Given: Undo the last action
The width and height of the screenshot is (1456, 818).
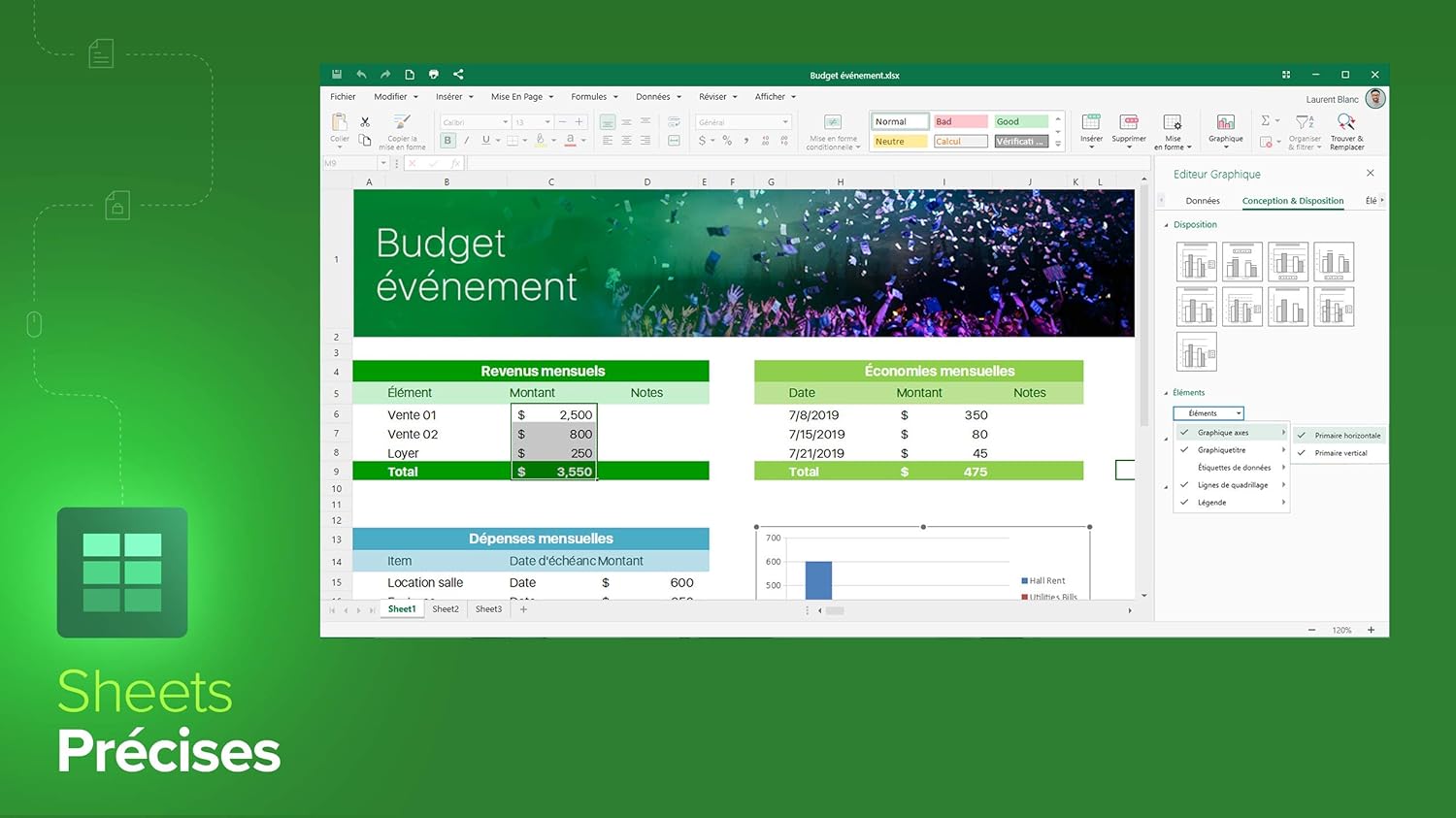Looking at the screenshot, I should pos(361,74).
